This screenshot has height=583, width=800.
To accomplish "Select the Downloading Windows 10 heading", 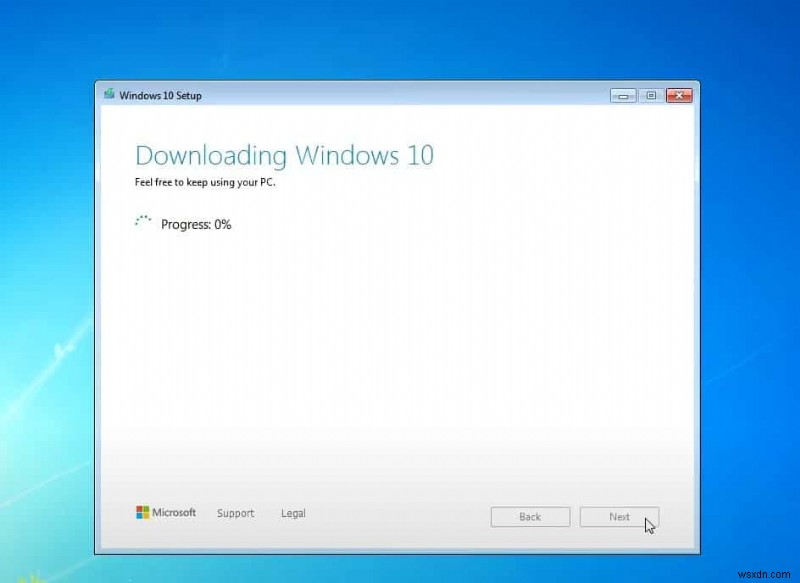I will click(284, 156).
